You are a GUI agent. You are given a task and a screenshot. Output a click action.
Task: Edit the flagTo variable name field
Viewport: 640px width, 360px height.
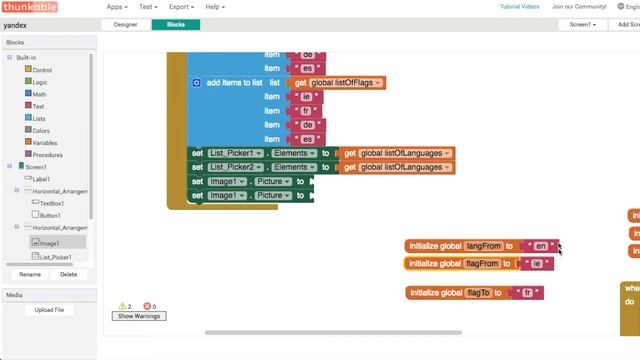(x=478, y=293)
